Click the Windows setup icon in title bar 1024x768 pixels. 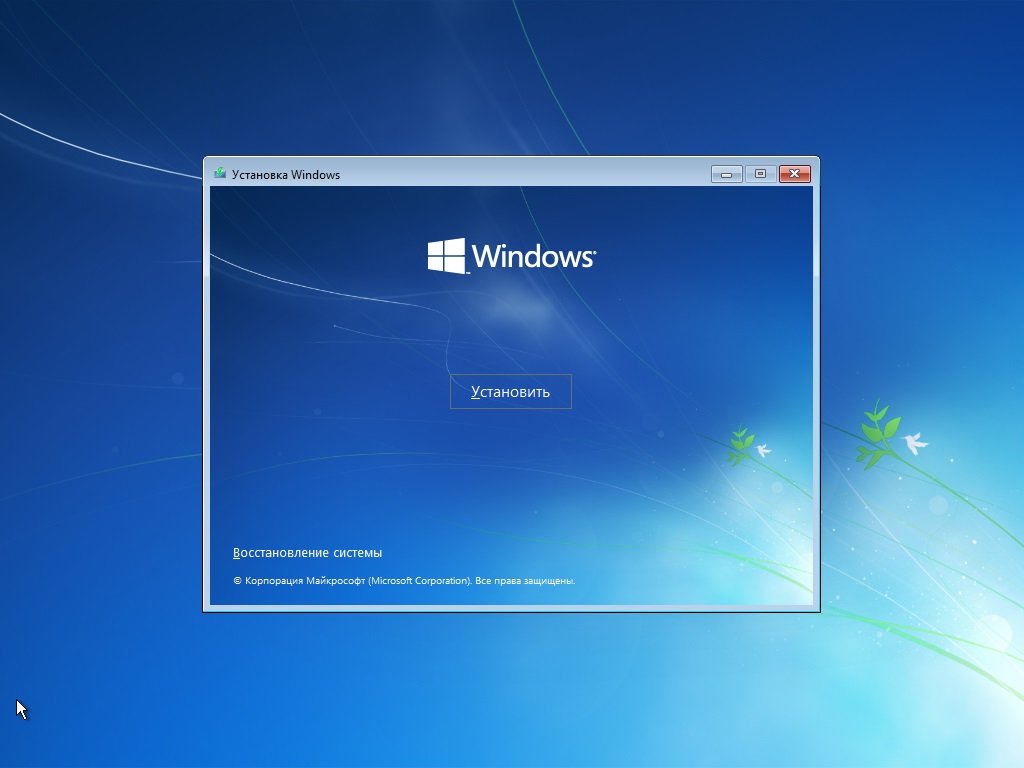coord(220,174)
